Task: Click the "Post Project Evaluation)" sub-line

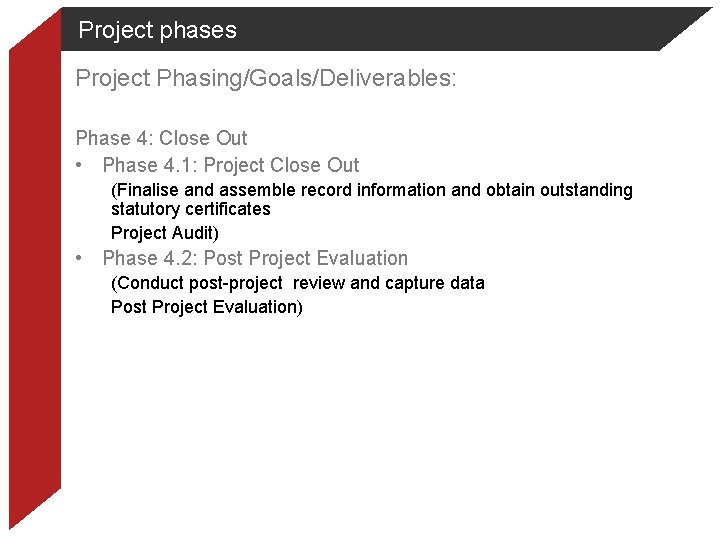Action: (206, 307)
